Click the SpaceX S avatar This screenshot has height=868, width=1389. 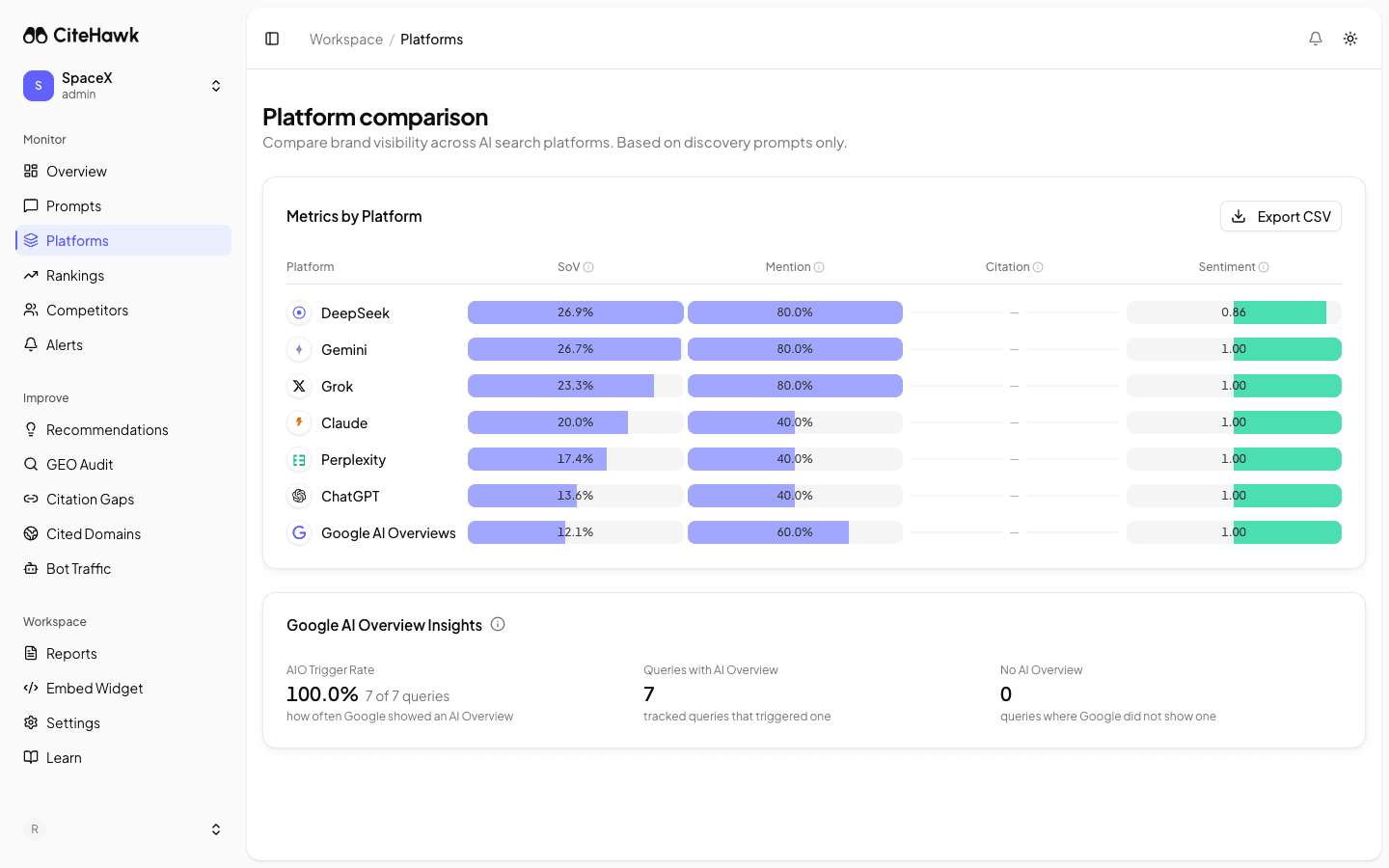point(39,86)
